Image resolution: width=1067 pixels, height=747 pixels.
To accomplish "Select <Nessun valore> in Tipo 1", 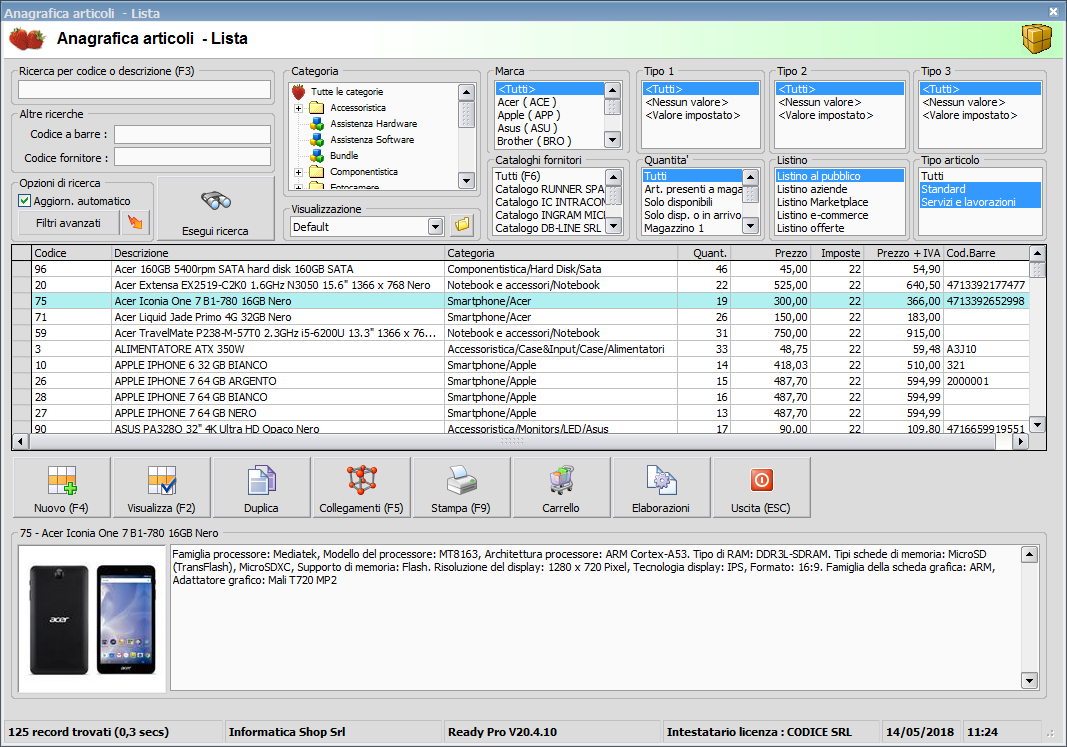I will [x=687, y=102].
